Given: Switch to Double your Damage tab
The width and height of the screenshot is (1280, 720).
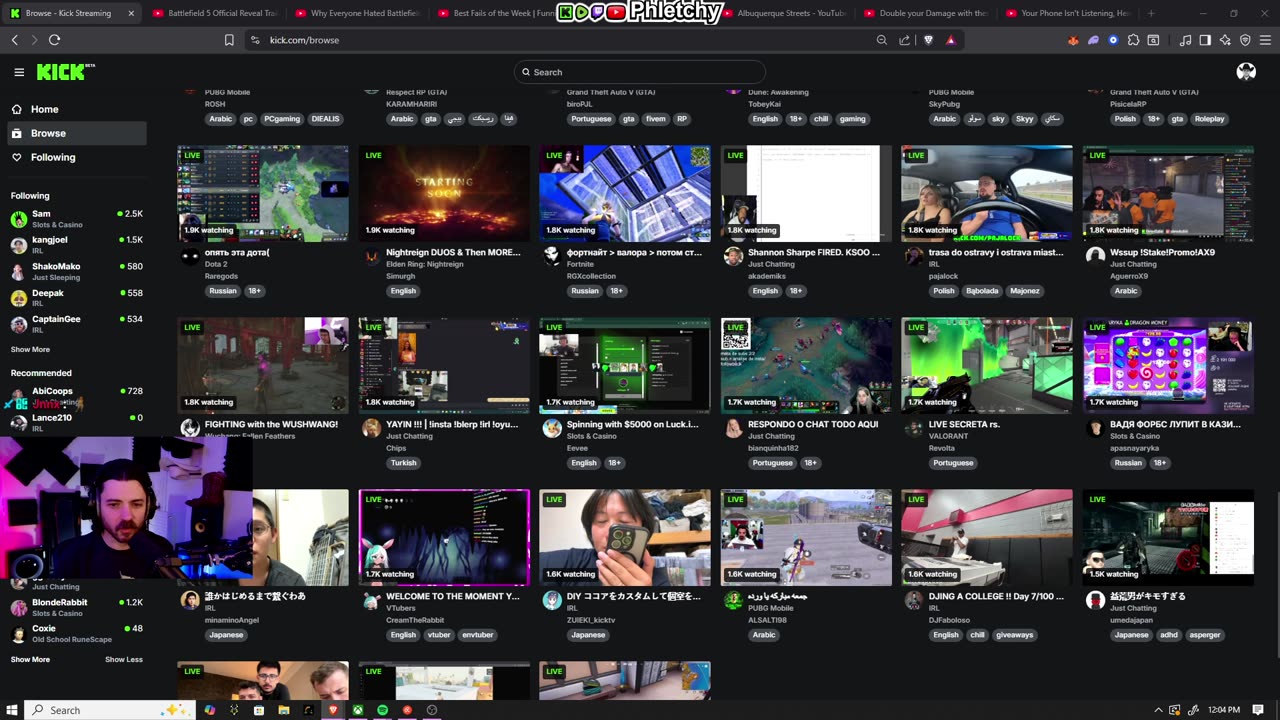Looking at the screenshot, I should [x=928, y=13].
